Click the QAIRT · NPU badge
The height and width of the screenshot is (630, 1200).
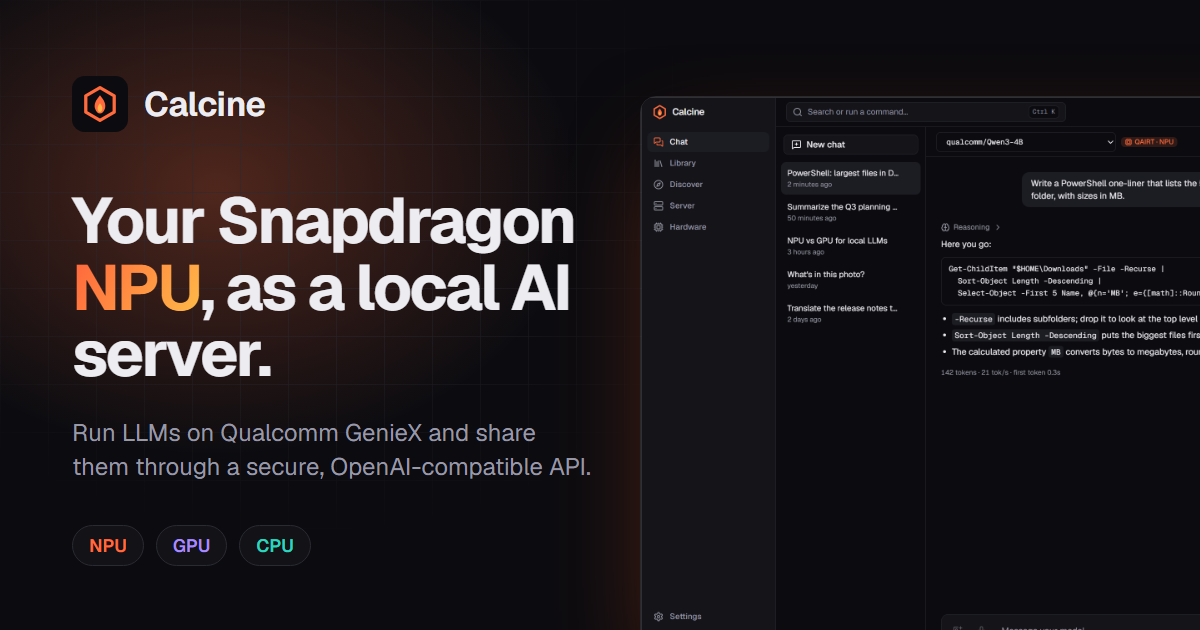click(x=1149, y=142)
